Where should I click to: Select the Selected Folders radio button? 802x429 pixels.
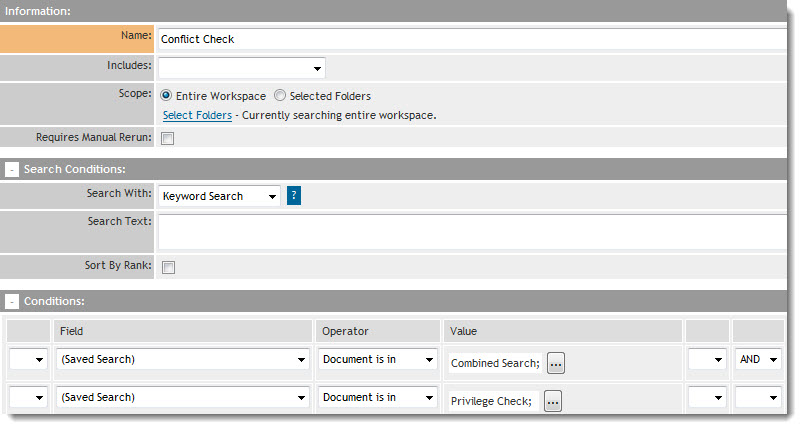click(x=280, y=96)
